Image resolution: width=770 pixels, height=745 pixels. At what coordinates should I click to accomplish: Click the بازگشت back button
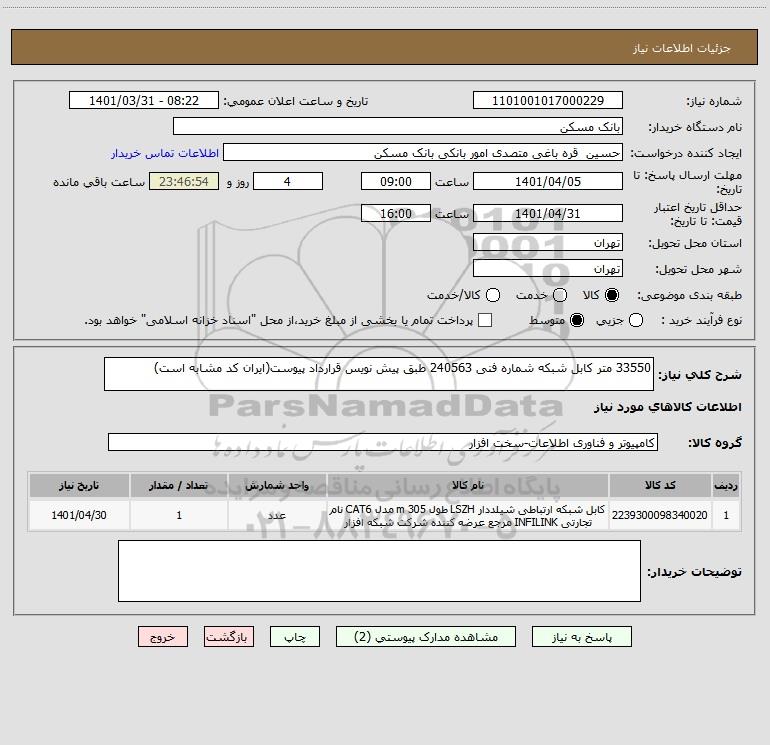(229, 637)
